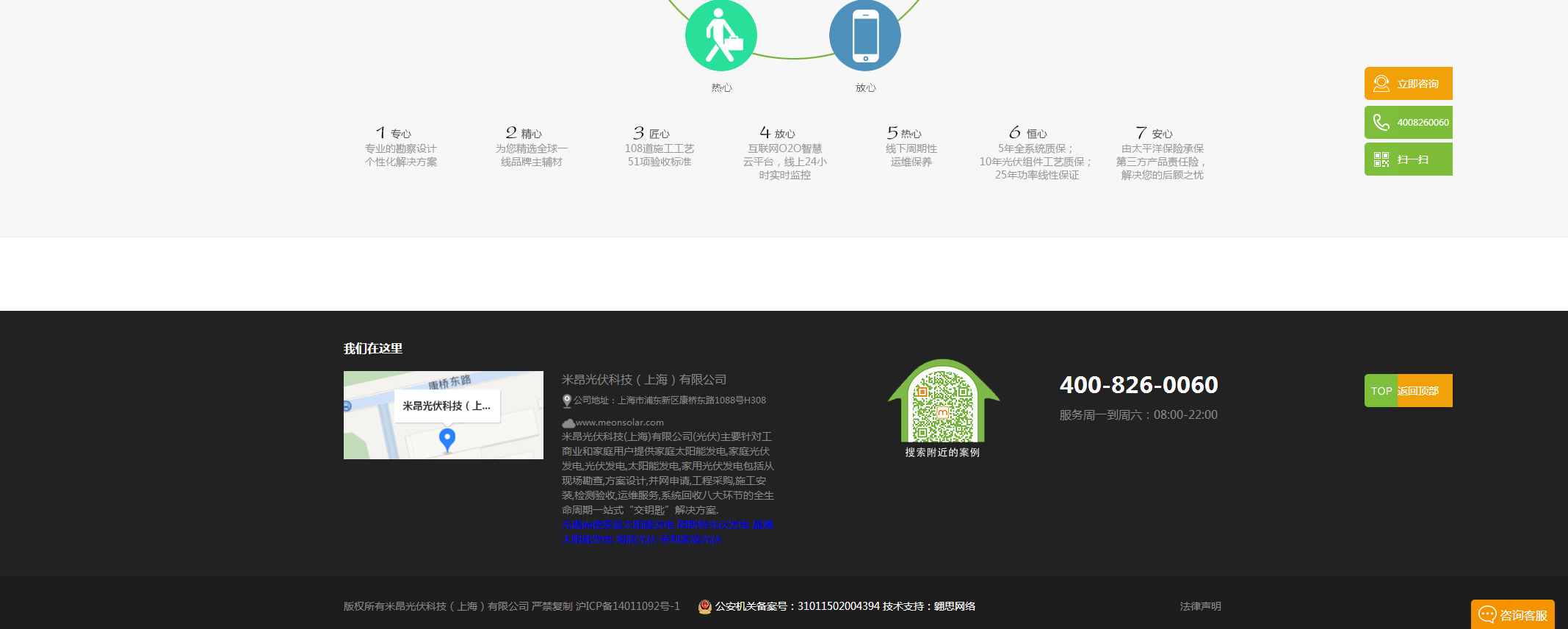Open the 法律声明 link

(1200, 606)
